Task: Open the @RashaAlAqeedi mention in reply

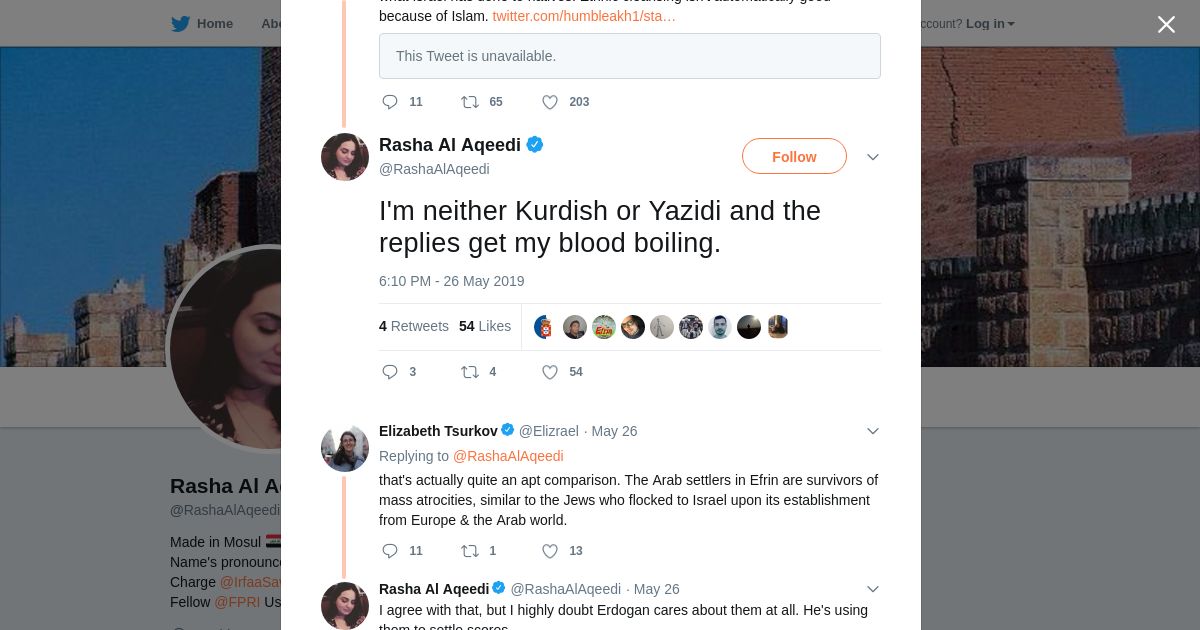Action: pos(508,456)
